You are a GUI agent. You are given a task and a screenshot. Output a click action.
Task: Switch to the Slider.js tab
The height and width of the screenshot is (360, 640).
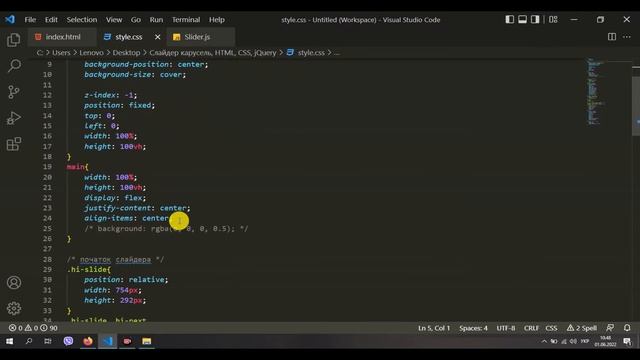click(201, 37)
